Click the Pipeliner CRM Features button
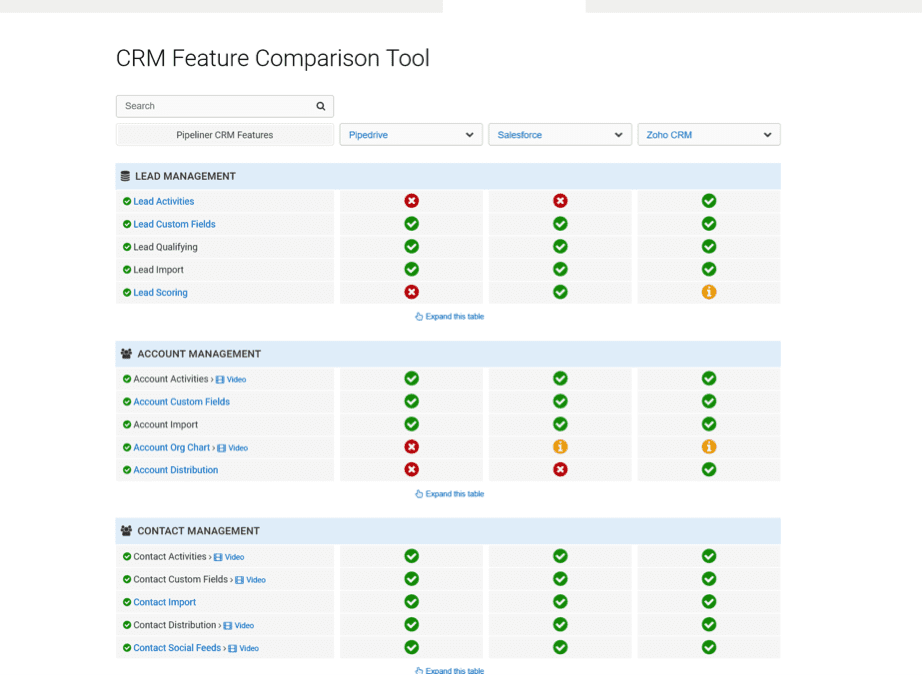This screenshot has width=923, height=675. click(225, 135)
